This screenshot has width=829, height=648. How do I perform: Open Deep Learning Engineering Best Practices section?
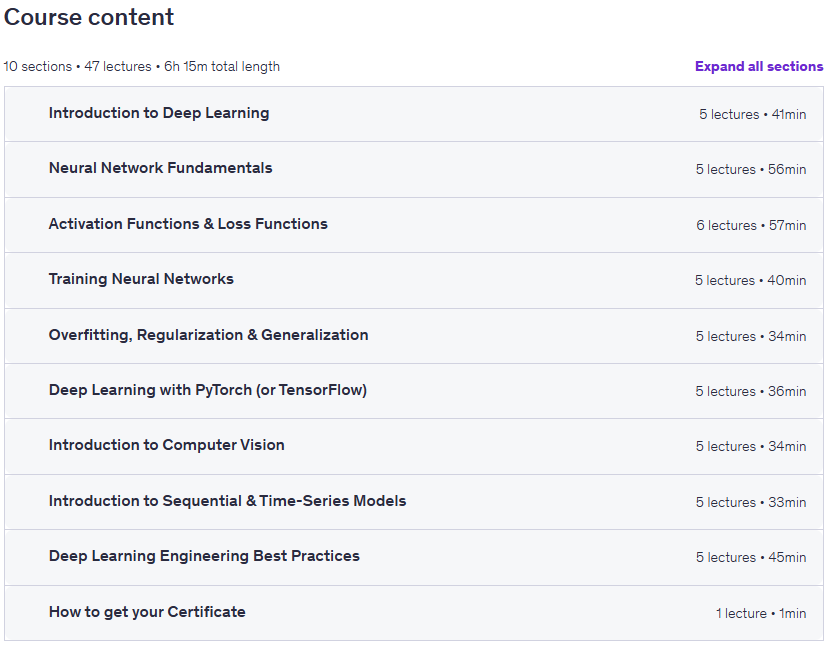coord(414,558)
